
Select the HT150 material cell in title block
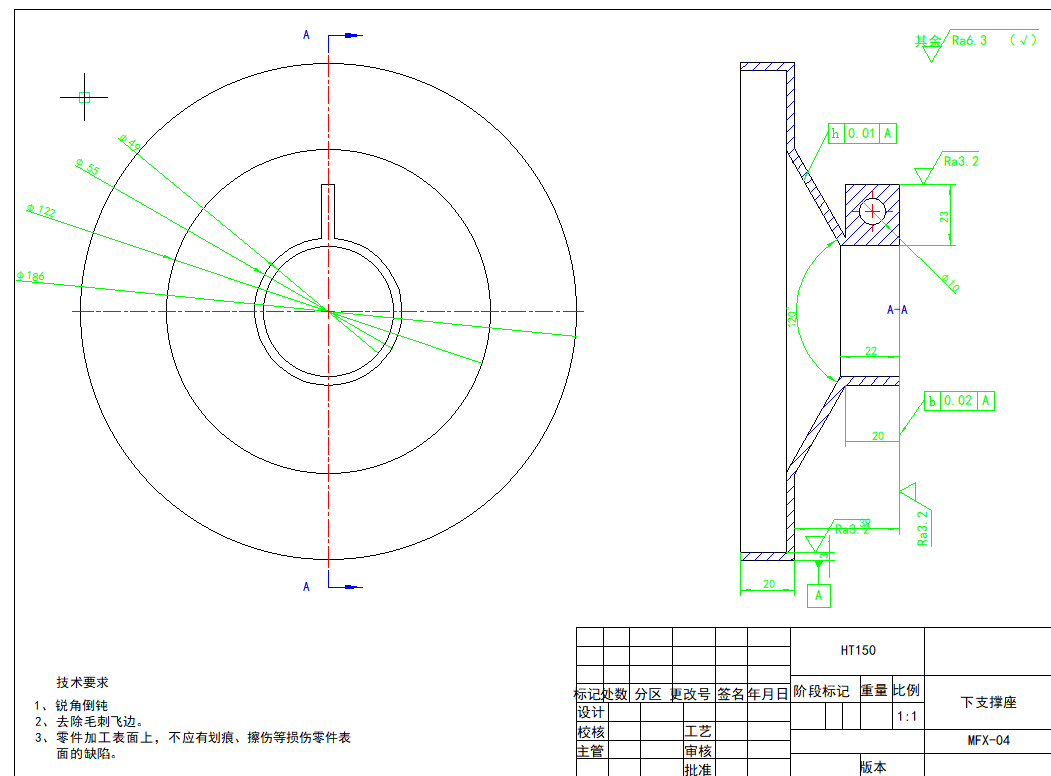click(x=857, y=651)
